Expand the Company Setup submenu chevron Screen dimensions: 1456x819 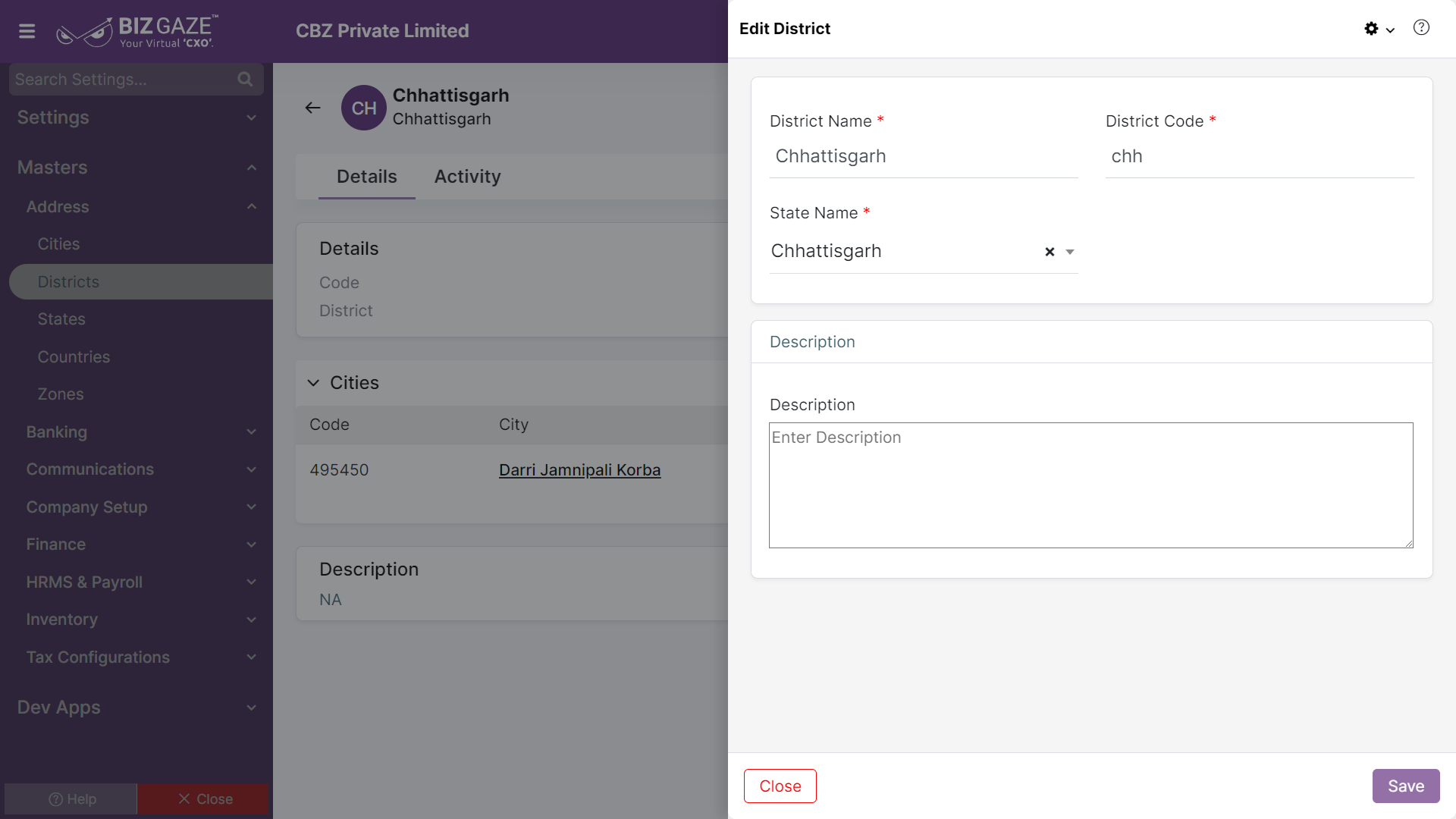tap(252, 507)
